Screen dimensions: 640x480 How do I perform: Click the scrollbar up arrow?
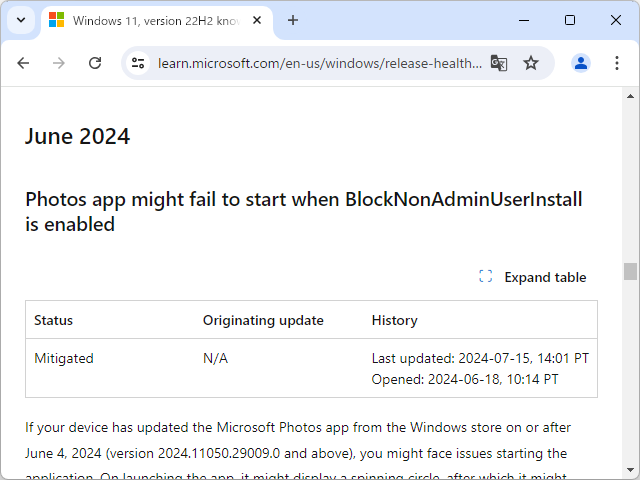pos(630,95)
